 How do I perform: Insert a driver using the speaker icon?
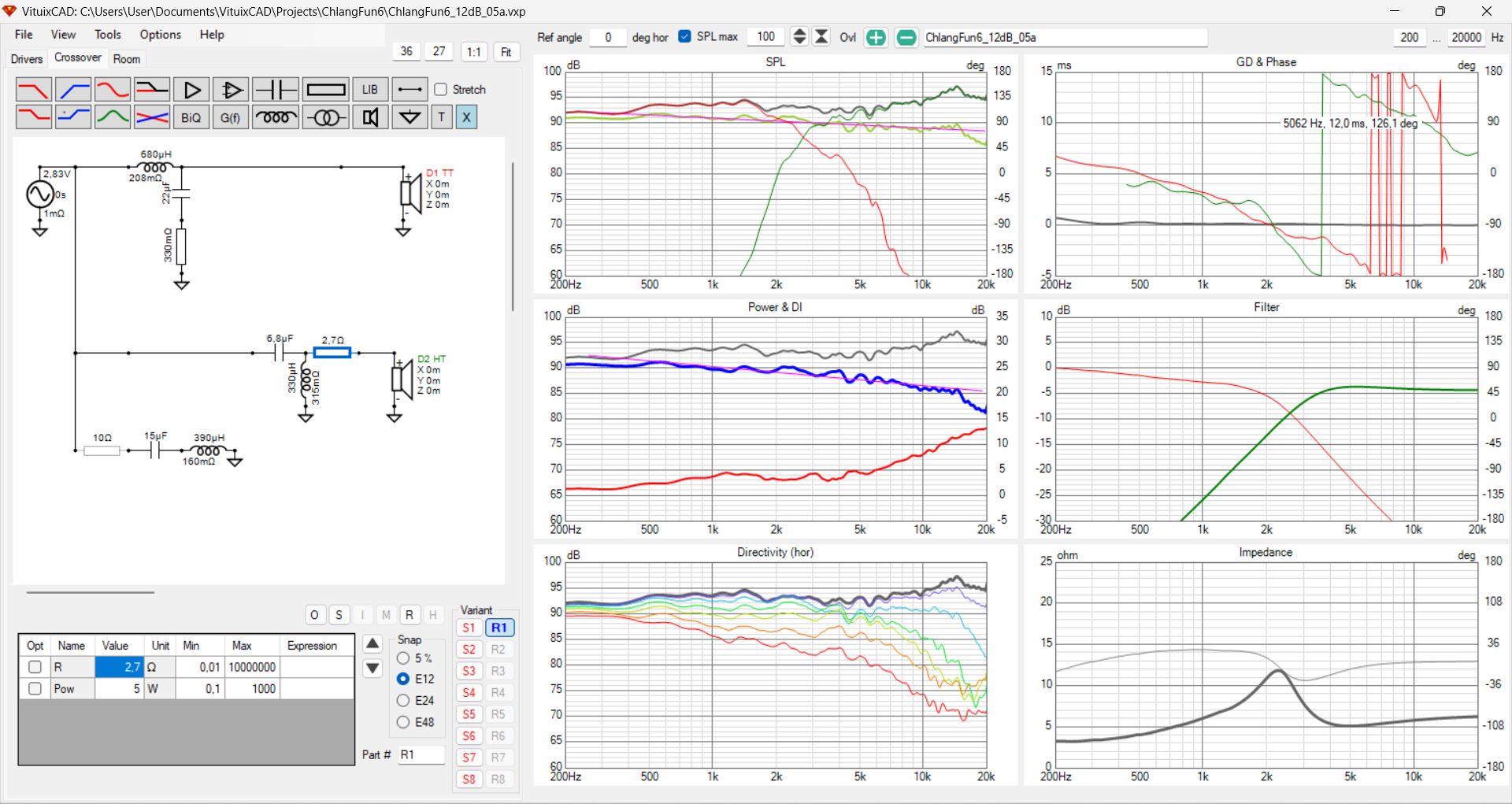369,117
